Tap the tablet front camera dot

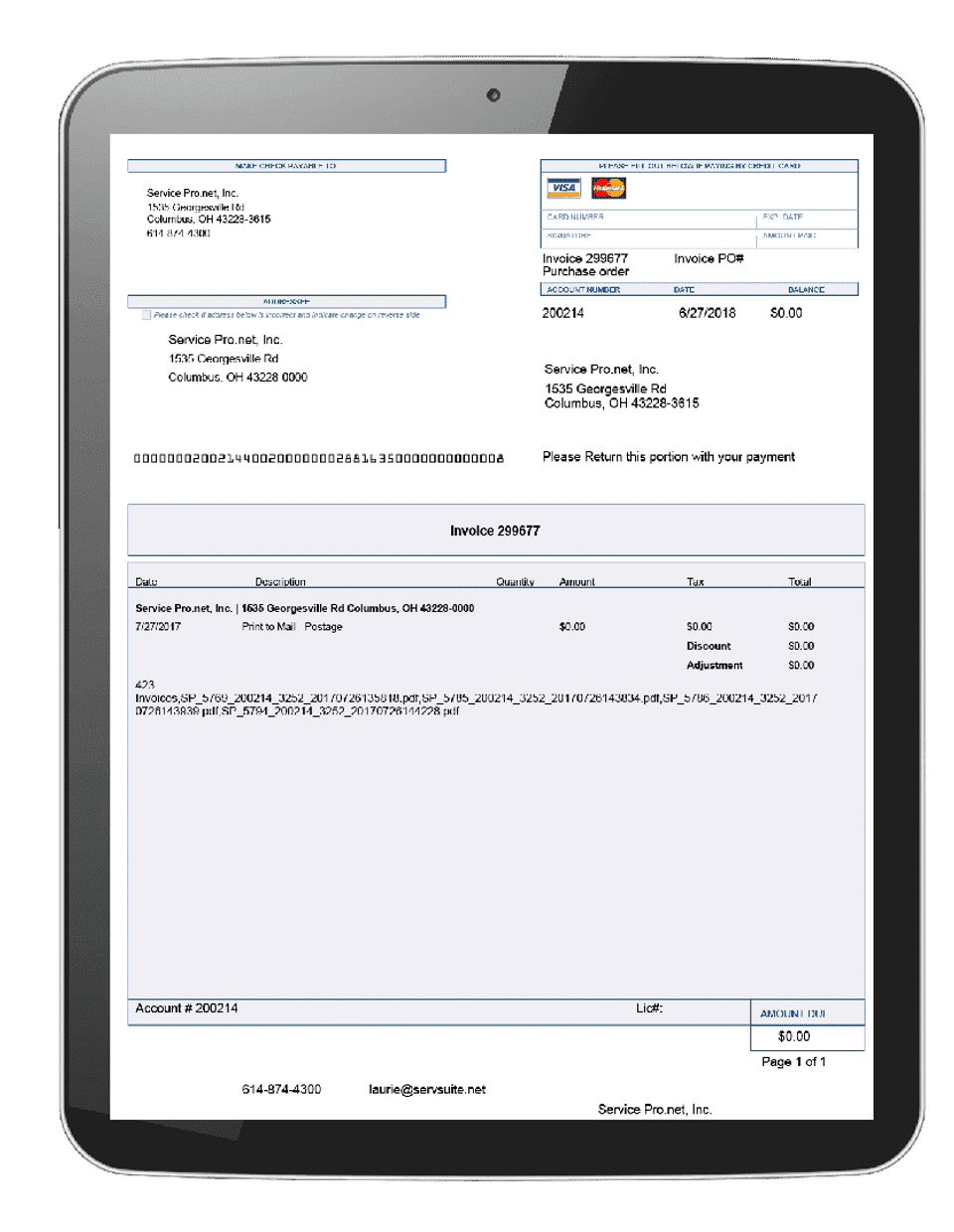pos(493,95)
